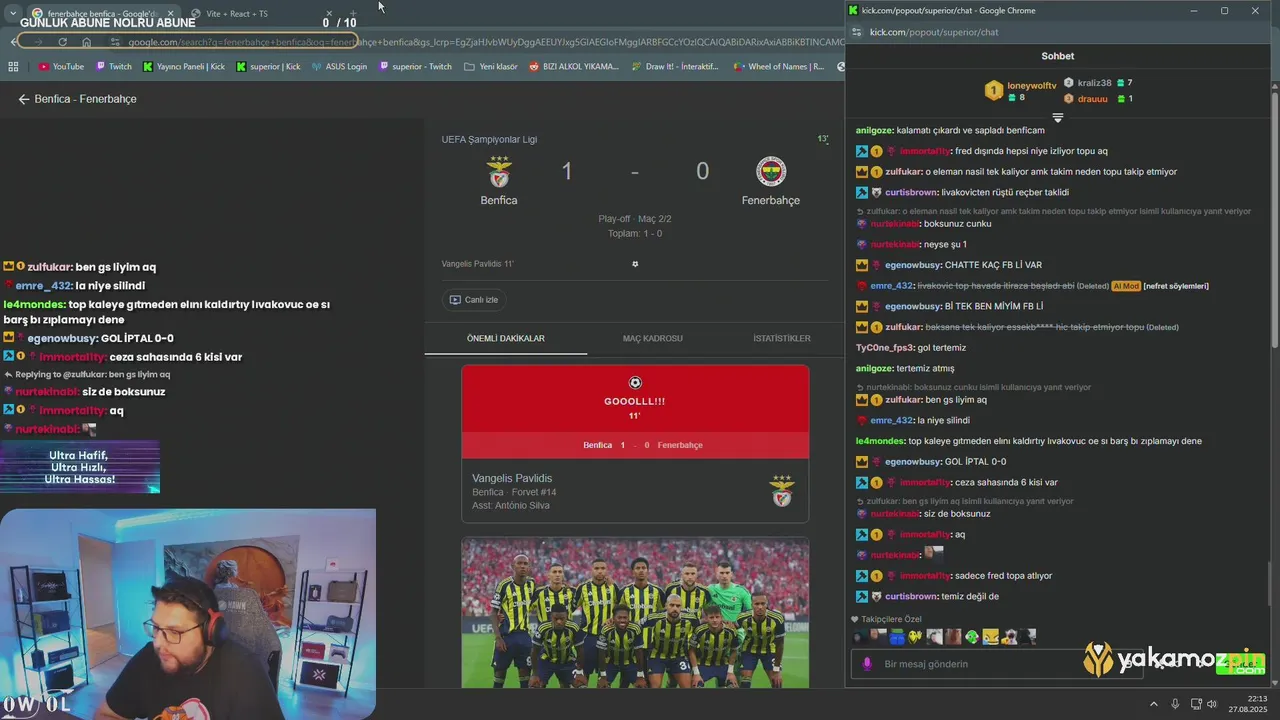Select the İSTATİSTİKLER tab
The width and height of the screenshot is (1280, 720).
pyautogui.click(x=782, y=338)
